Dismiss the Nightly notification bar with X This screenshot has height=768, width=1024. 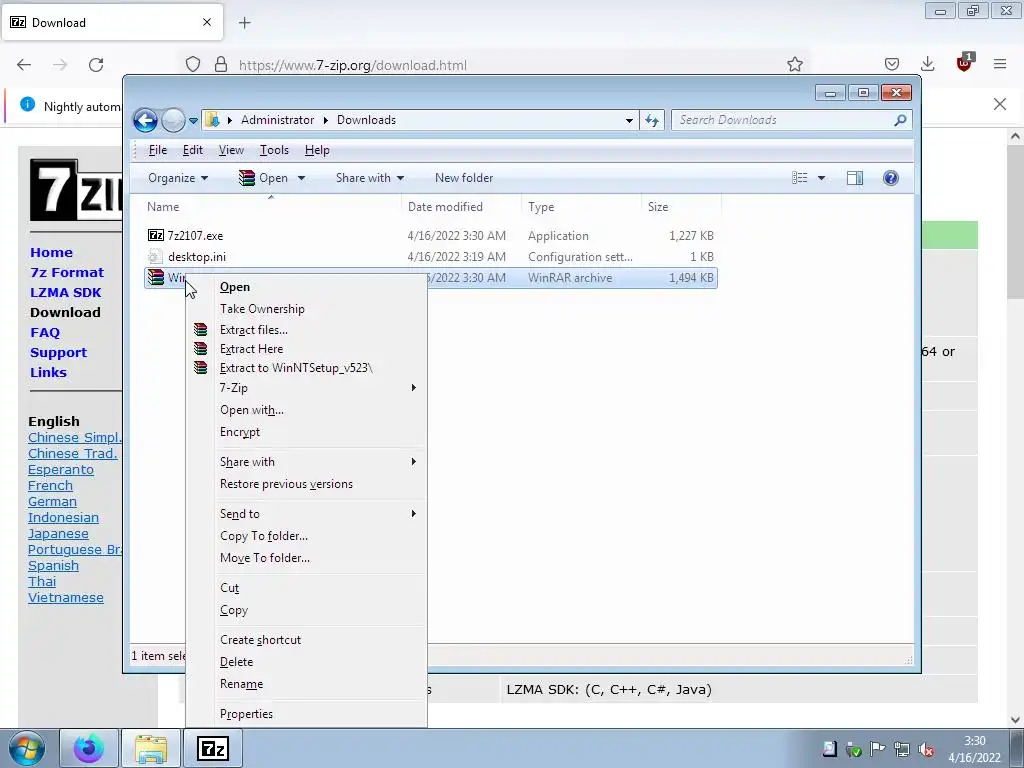(x=1000, y=104)
